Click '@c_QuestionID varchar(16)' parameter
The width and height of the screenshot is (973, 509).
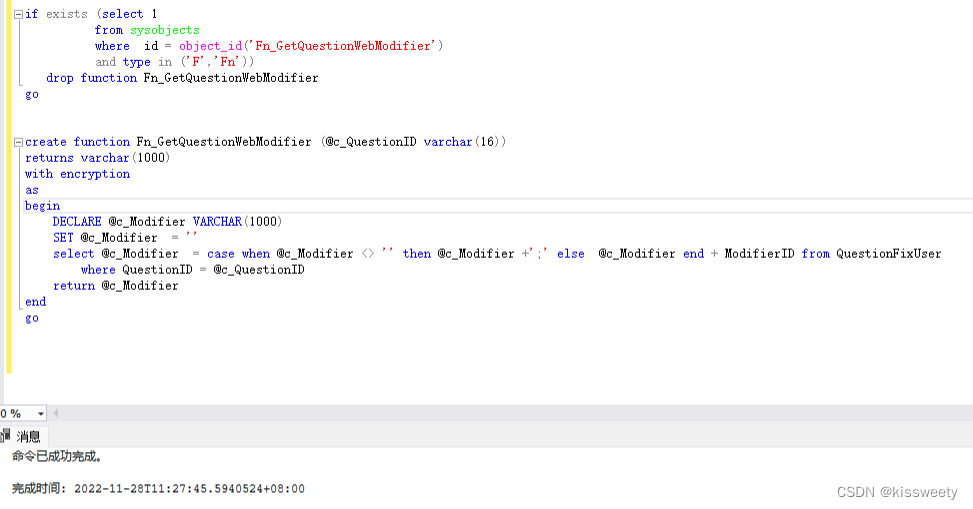click(414, 142)
